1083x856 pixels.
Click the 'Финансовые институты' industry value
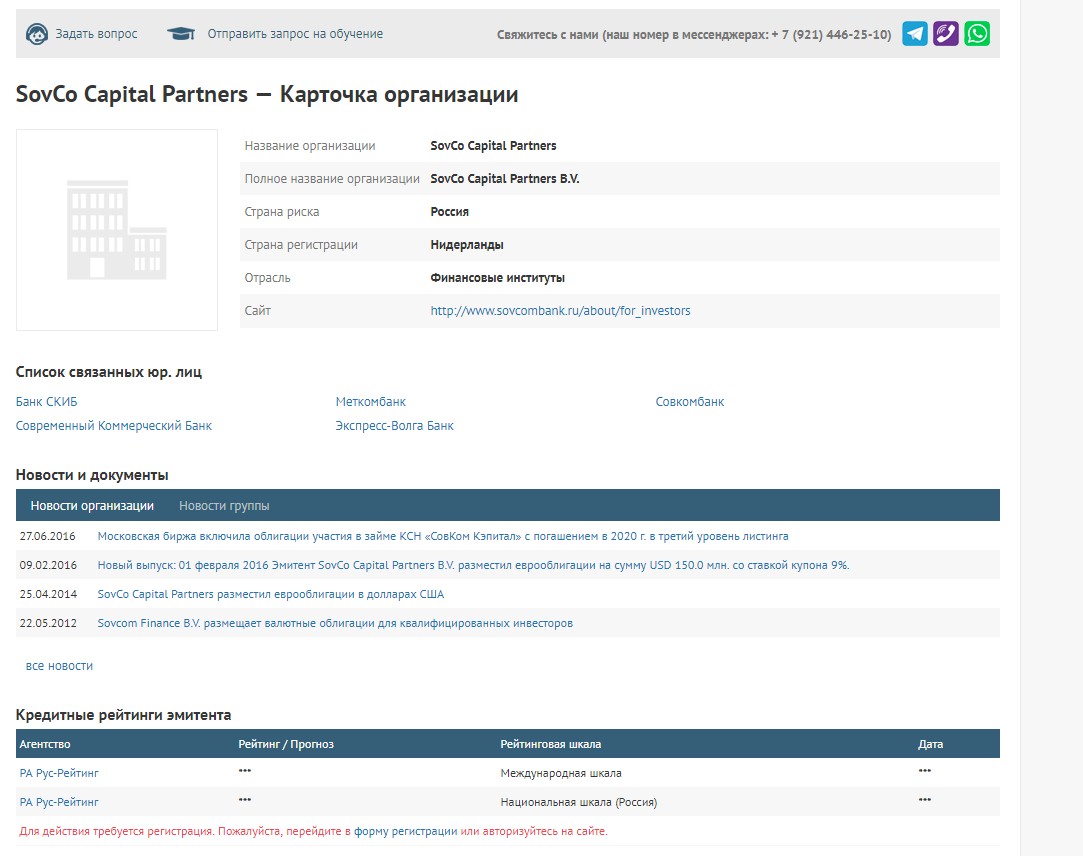click(497, 278)
